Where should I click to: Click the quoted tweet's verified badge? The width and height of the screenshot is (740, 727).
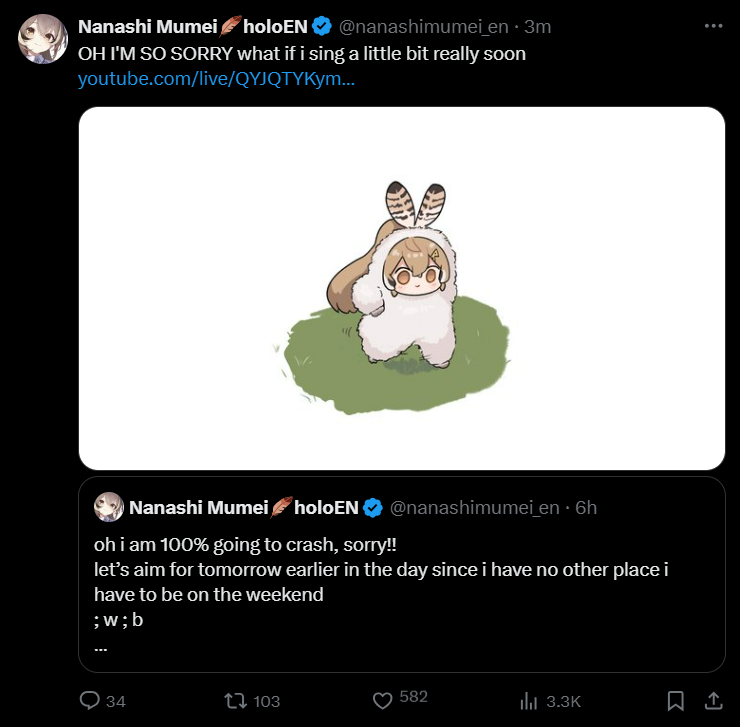(373, 508)
